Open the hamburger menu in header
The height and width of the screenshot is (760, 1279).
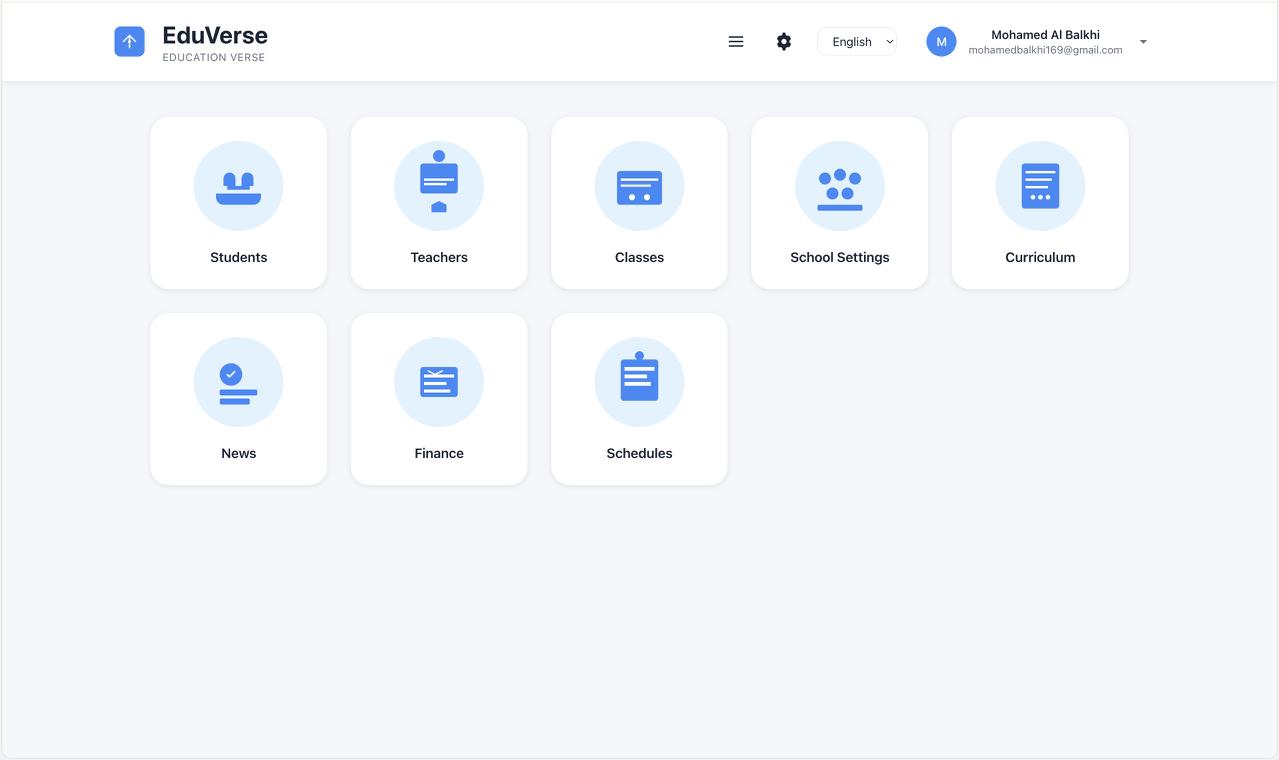pos(736,42)
